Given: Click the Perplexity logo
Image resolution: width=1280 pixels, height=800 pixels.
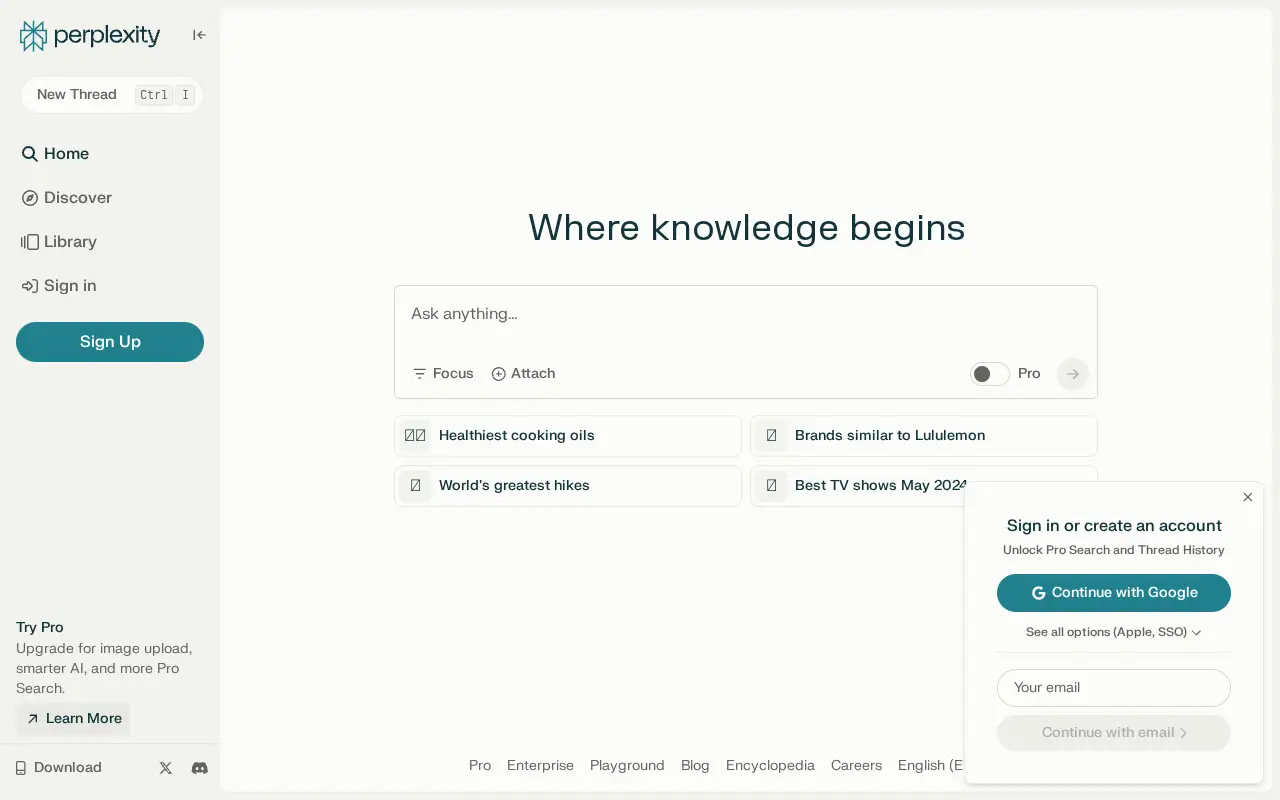Looking at the screenshot, I should click(x=90, y=36).
